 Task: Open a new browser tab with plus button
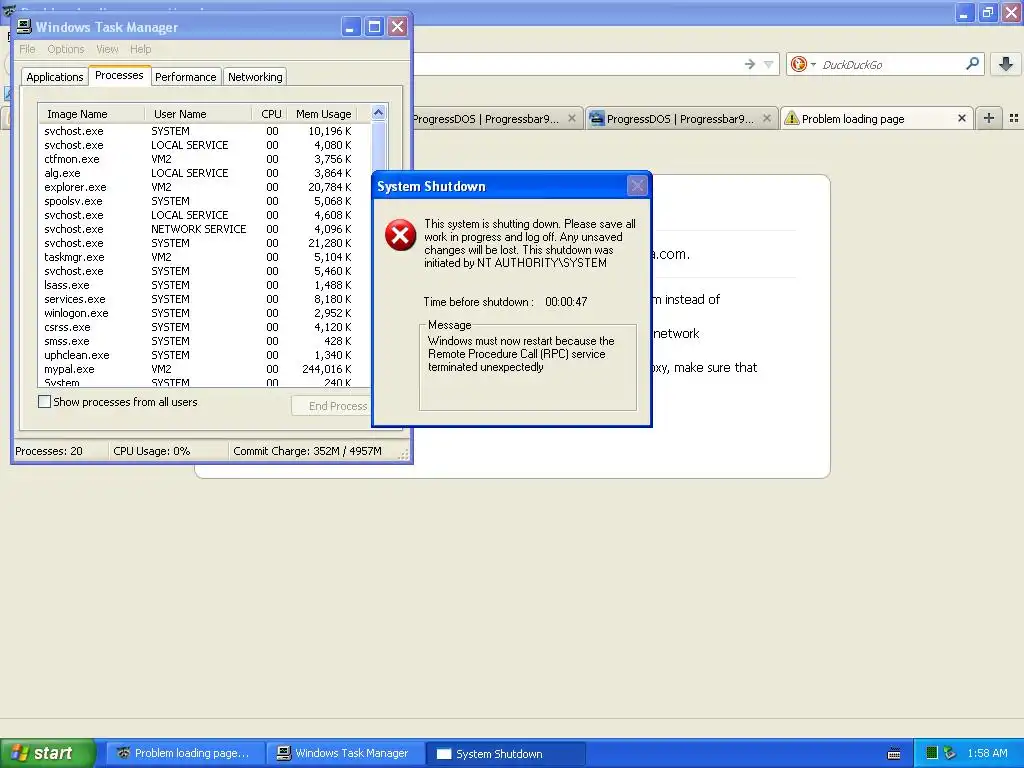(x=989, y=118)
